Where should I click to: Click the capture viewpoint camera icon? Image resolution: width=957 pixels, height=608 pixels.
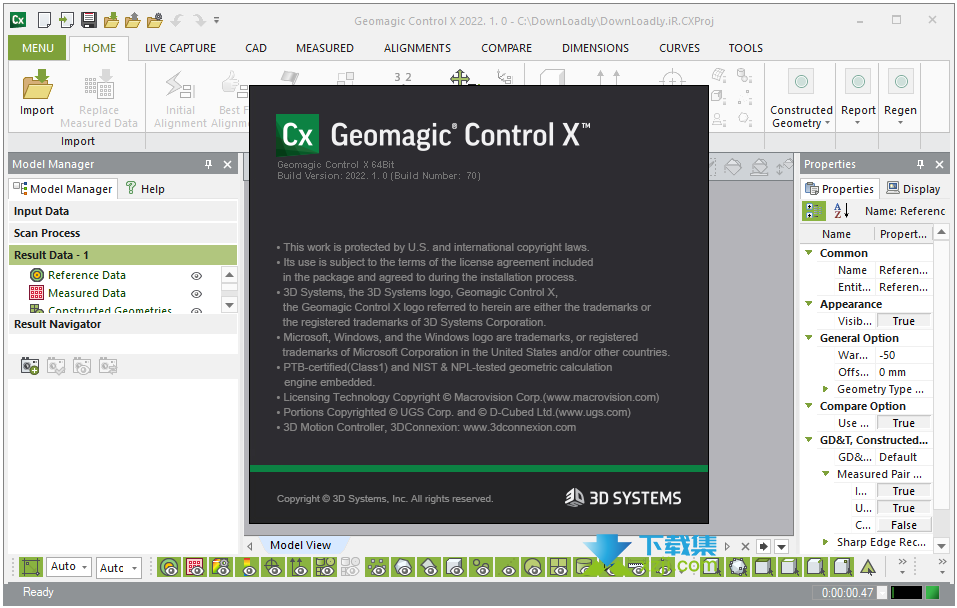click(x=30, y=366)
